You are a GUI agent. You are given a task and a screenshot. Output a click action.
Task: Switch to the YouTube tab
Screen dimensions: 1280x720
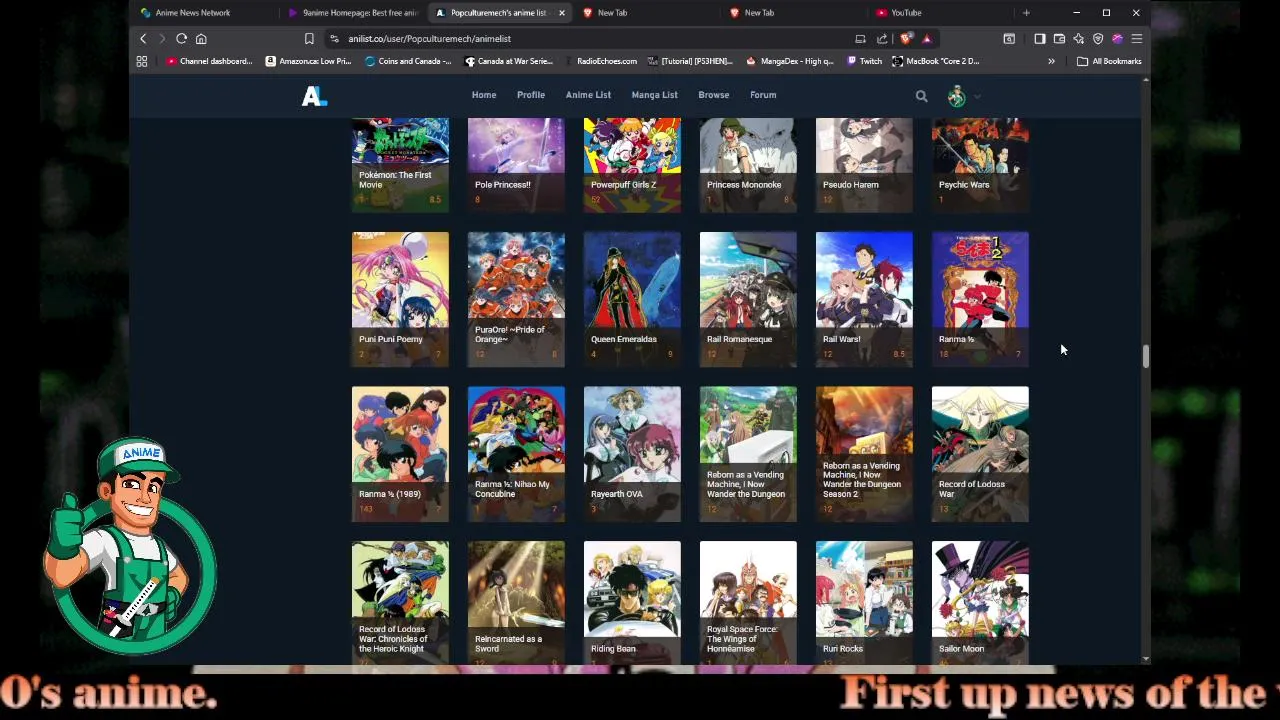(x=940, y=13)
